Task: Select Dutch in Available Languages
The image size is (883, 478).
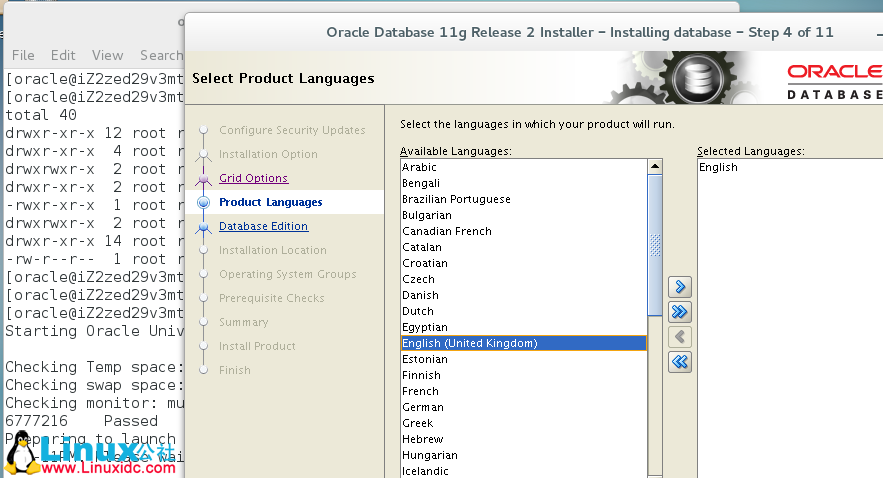Action: tap(524, 311)
